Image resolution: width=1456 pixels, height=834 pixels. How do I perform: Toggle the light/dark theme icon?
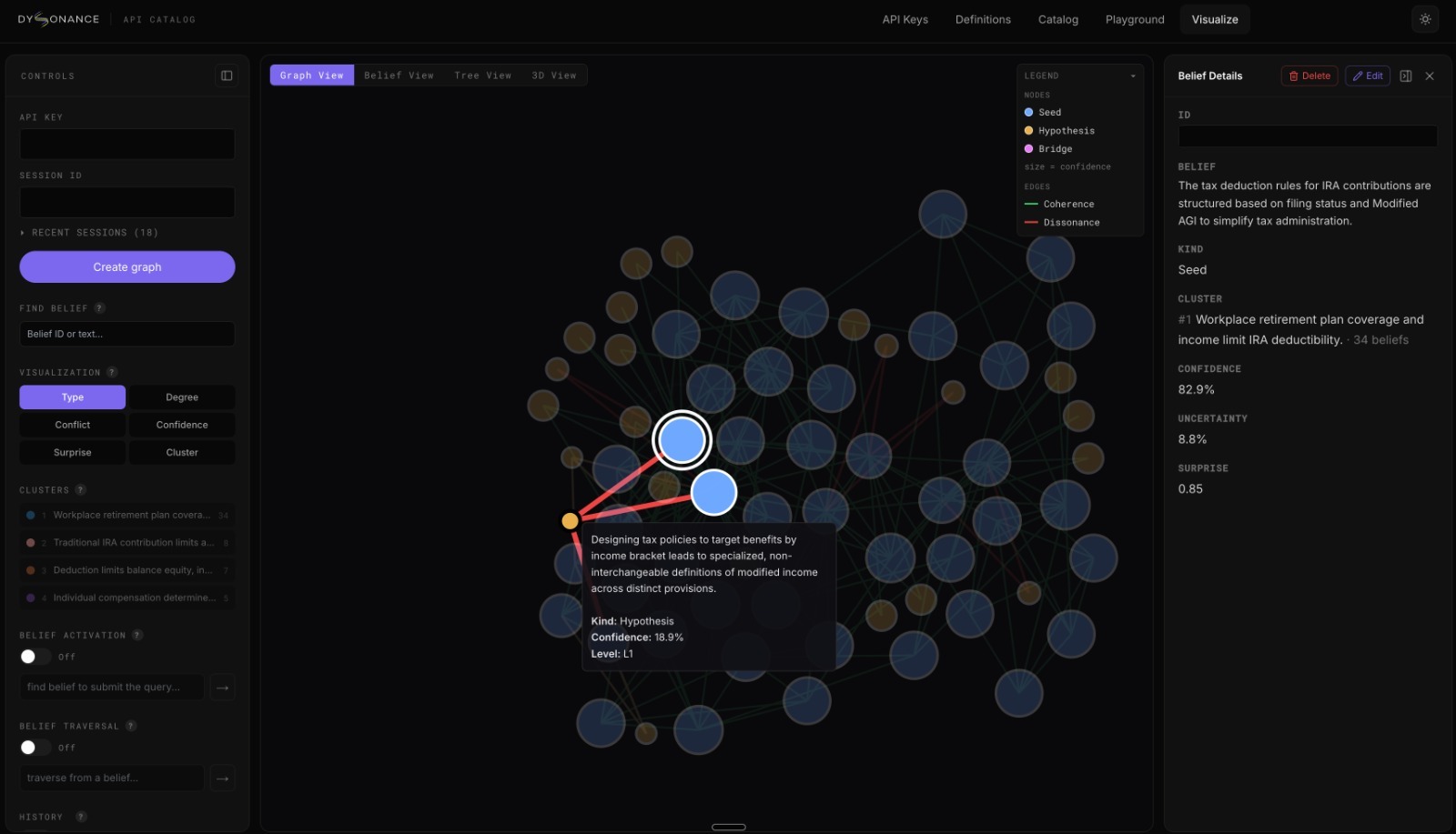click(1425, 19)
